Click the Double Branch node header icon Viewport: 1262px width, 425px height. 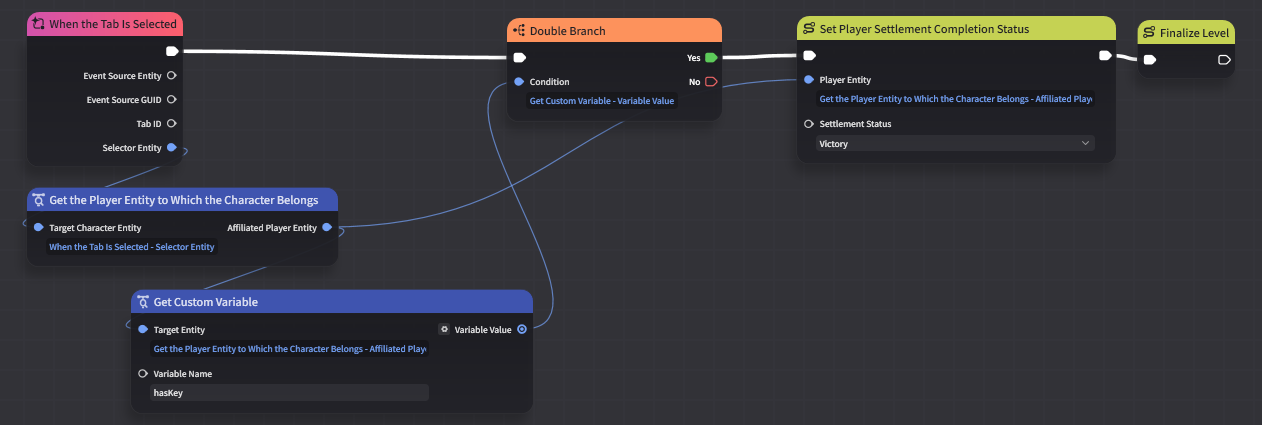pyautogui.click(x=519, y=31)
